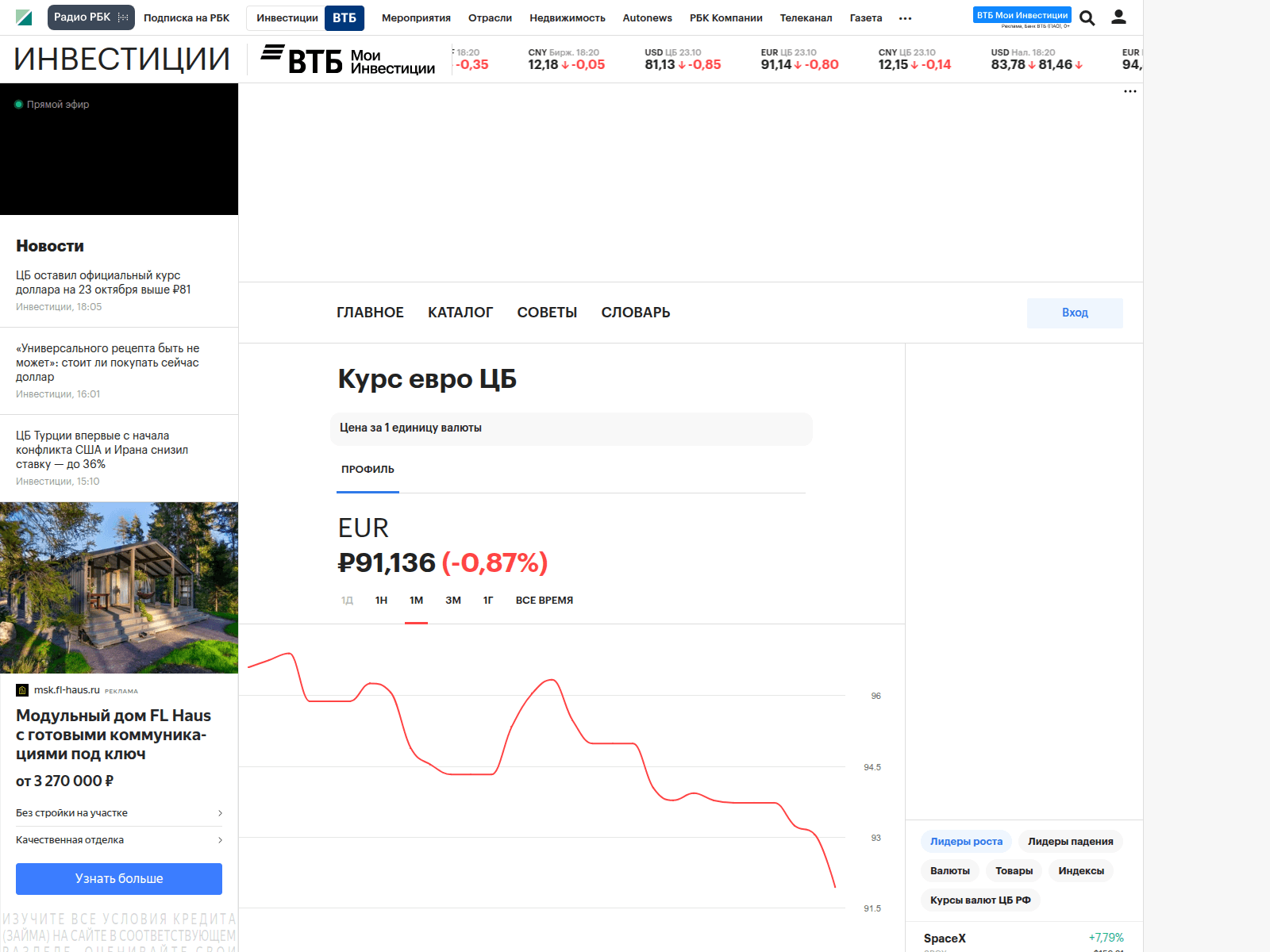Open the Радио РБК button
This screenshot has width=1270, height=952.
[90, 17]
